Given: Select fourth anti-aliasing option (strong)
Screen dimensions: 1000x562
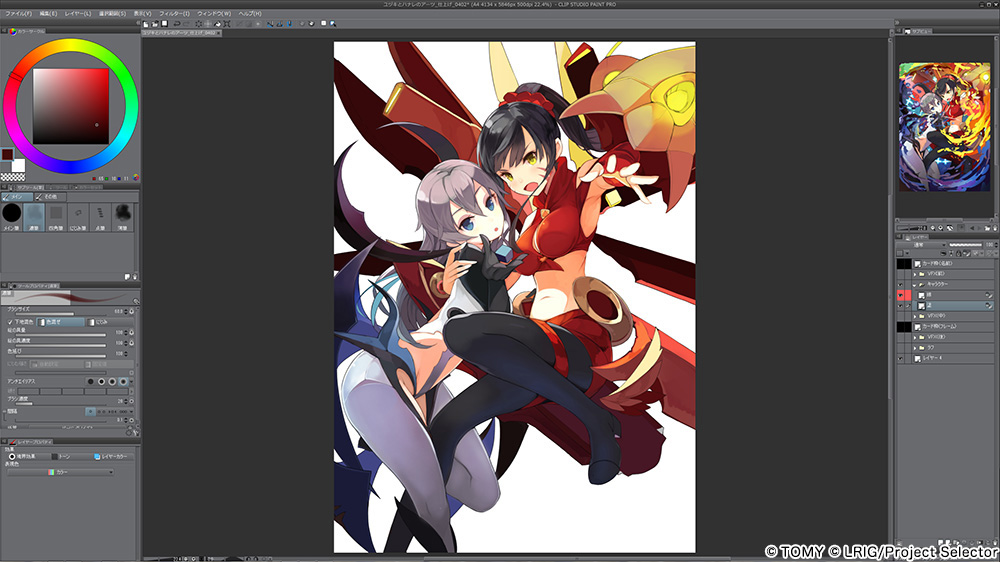Looking at the screenshot, I should tap(123, 381).
